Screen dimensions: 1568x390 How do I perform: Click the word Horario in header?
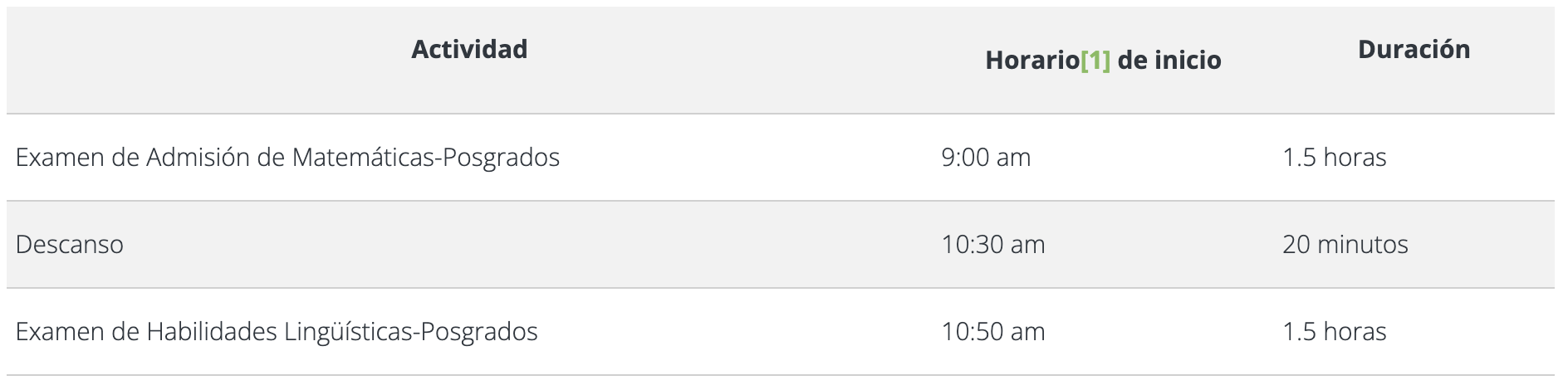1031,61
